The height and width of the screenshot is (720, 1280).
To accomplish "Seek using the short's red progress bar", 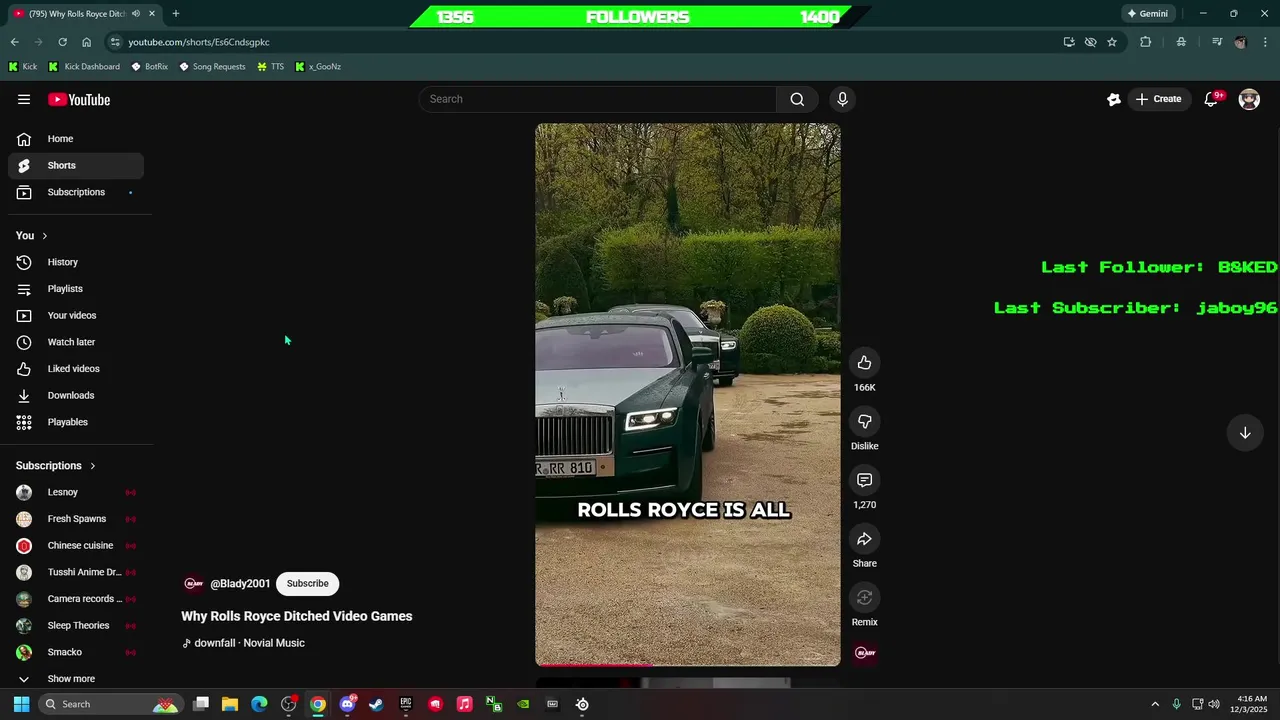I will click(688, 665).
